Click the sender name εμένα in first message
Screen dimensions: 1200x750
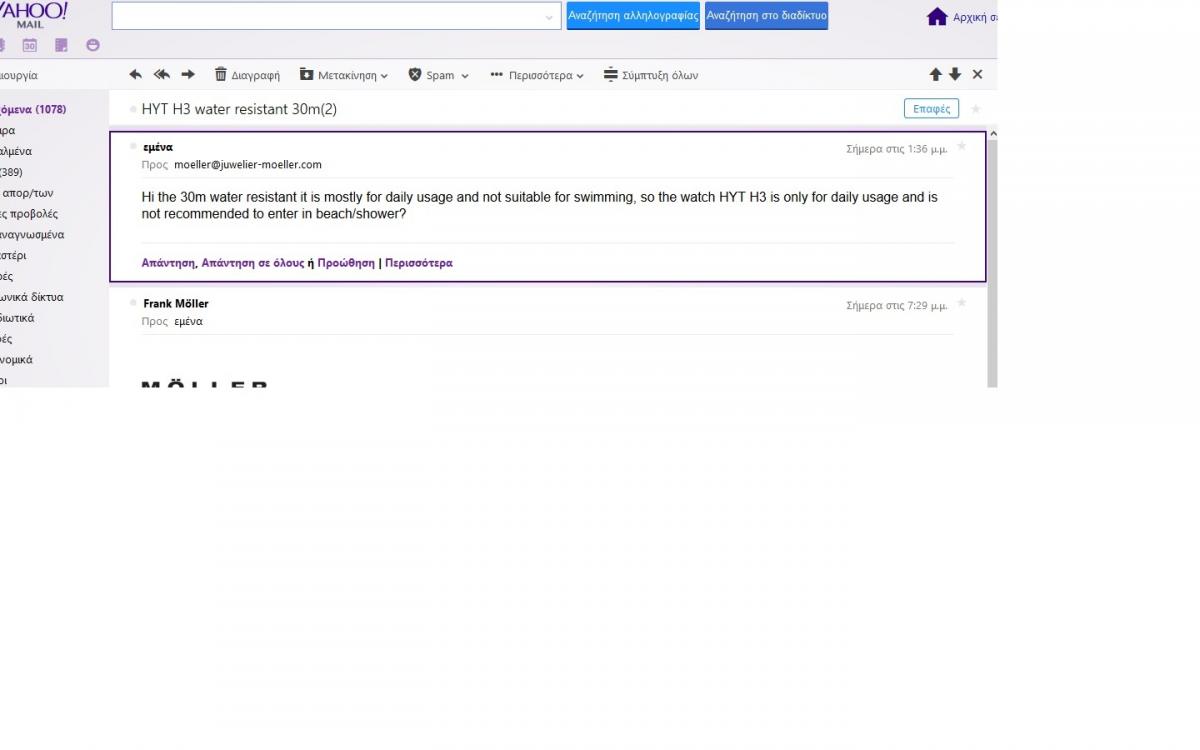158,147
